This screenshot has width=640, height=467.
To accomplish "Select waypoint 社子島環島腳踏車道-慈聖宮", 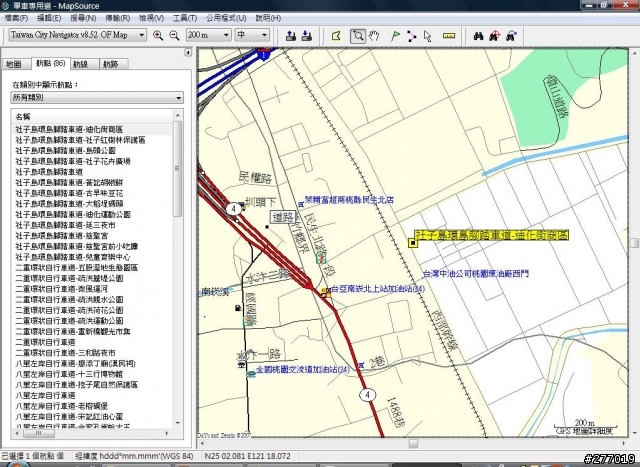I will (92, 236).
